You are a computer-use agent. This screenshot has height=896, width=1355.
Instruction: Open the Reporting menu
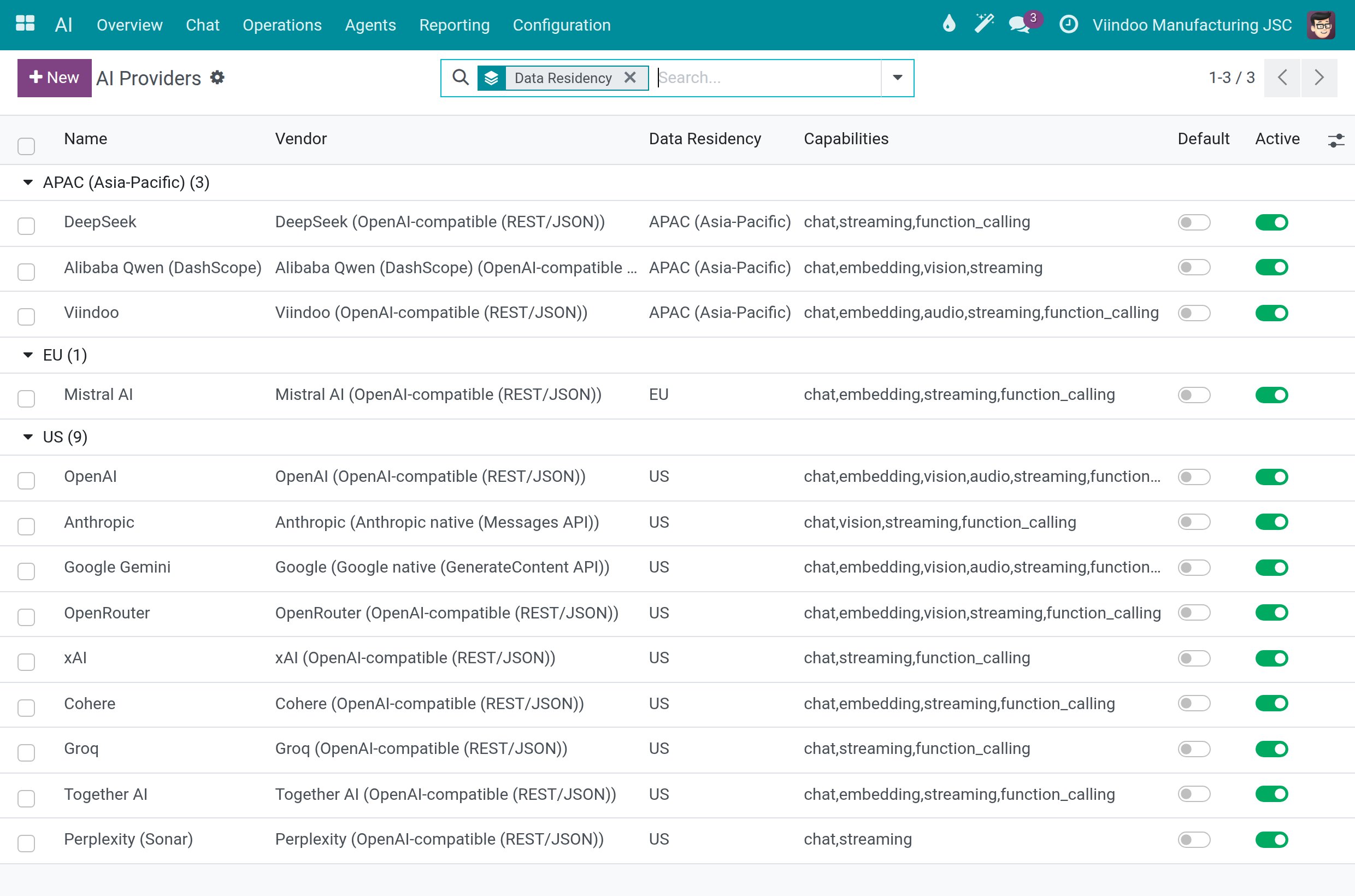tap(455, 25)
